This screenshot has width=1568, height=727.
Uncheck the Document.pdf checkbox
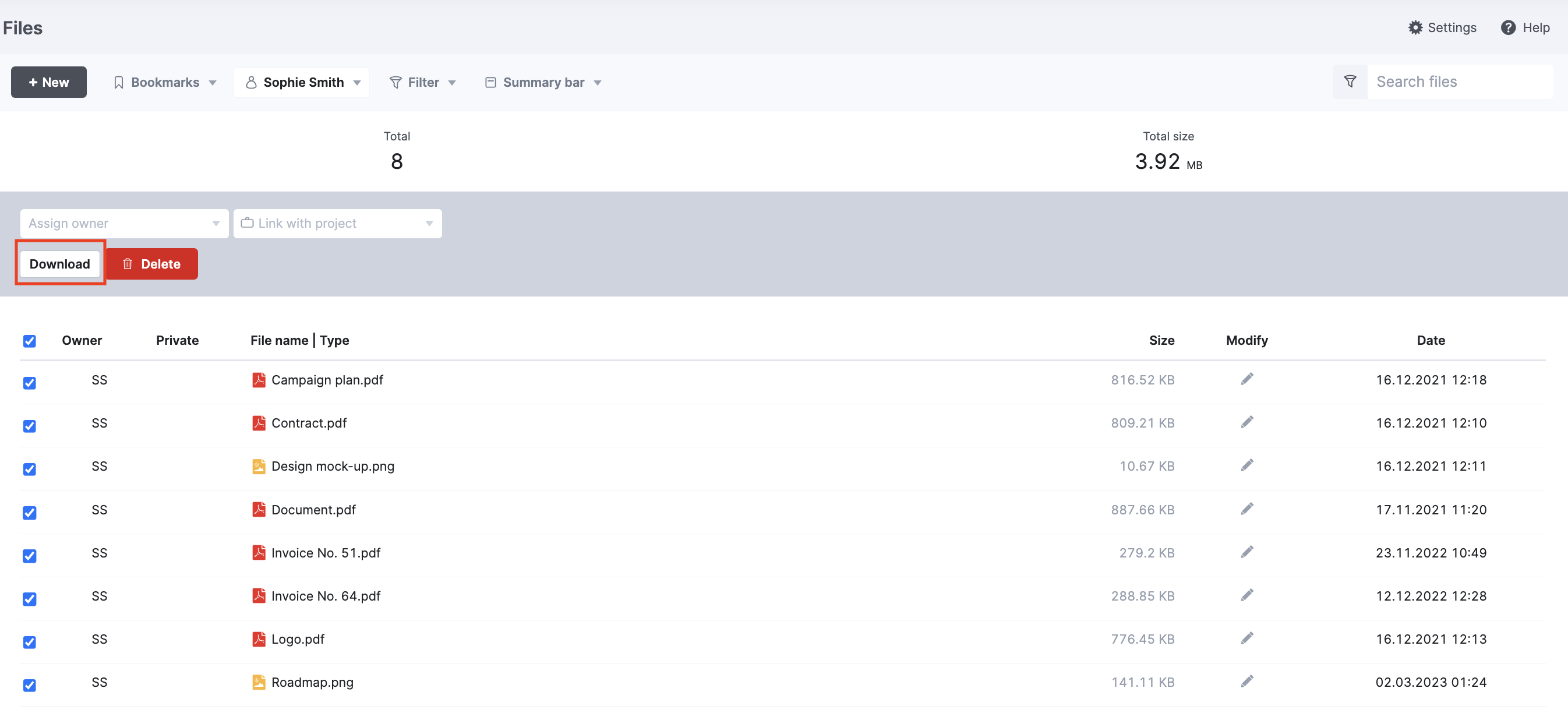[29, 513]
